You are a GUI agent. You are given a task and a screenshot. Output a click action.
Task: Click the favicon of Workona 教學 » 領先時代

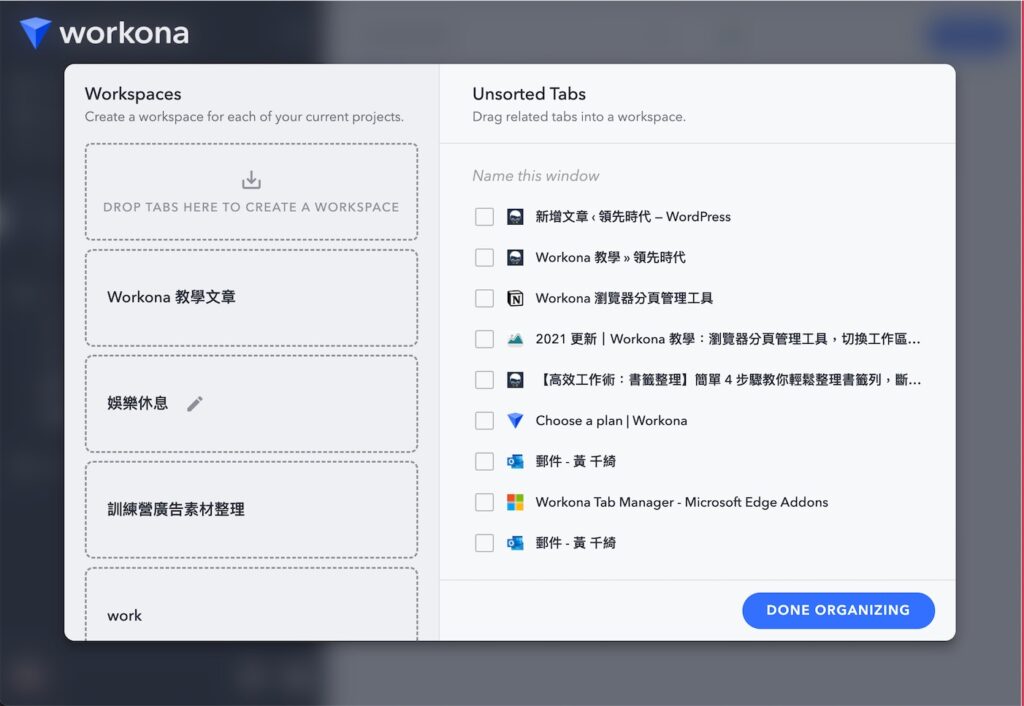click(x=515, y=257)
